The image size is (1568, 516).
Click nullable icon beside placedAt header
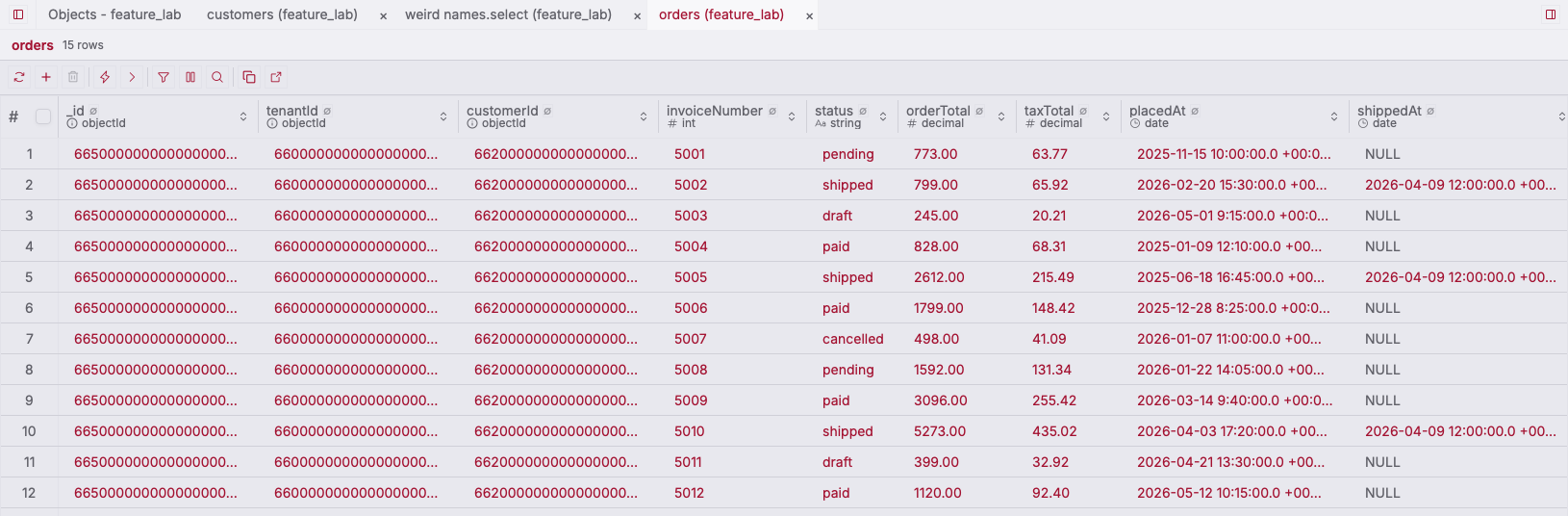[x=1196, y=112]
